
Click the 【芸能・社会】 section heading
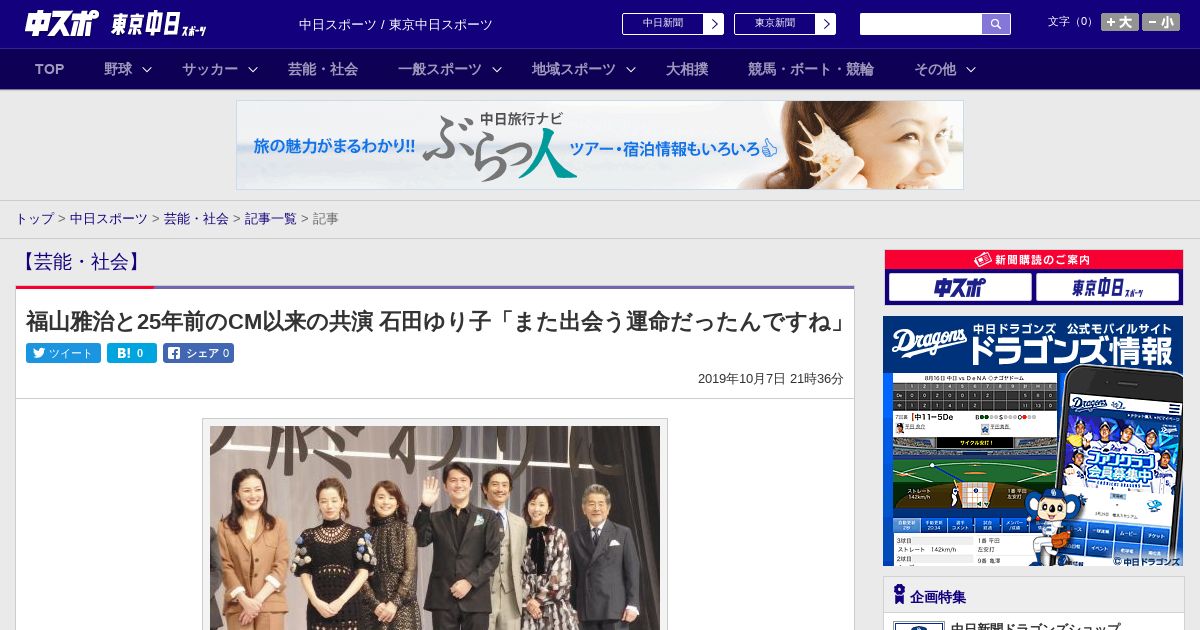81,262
